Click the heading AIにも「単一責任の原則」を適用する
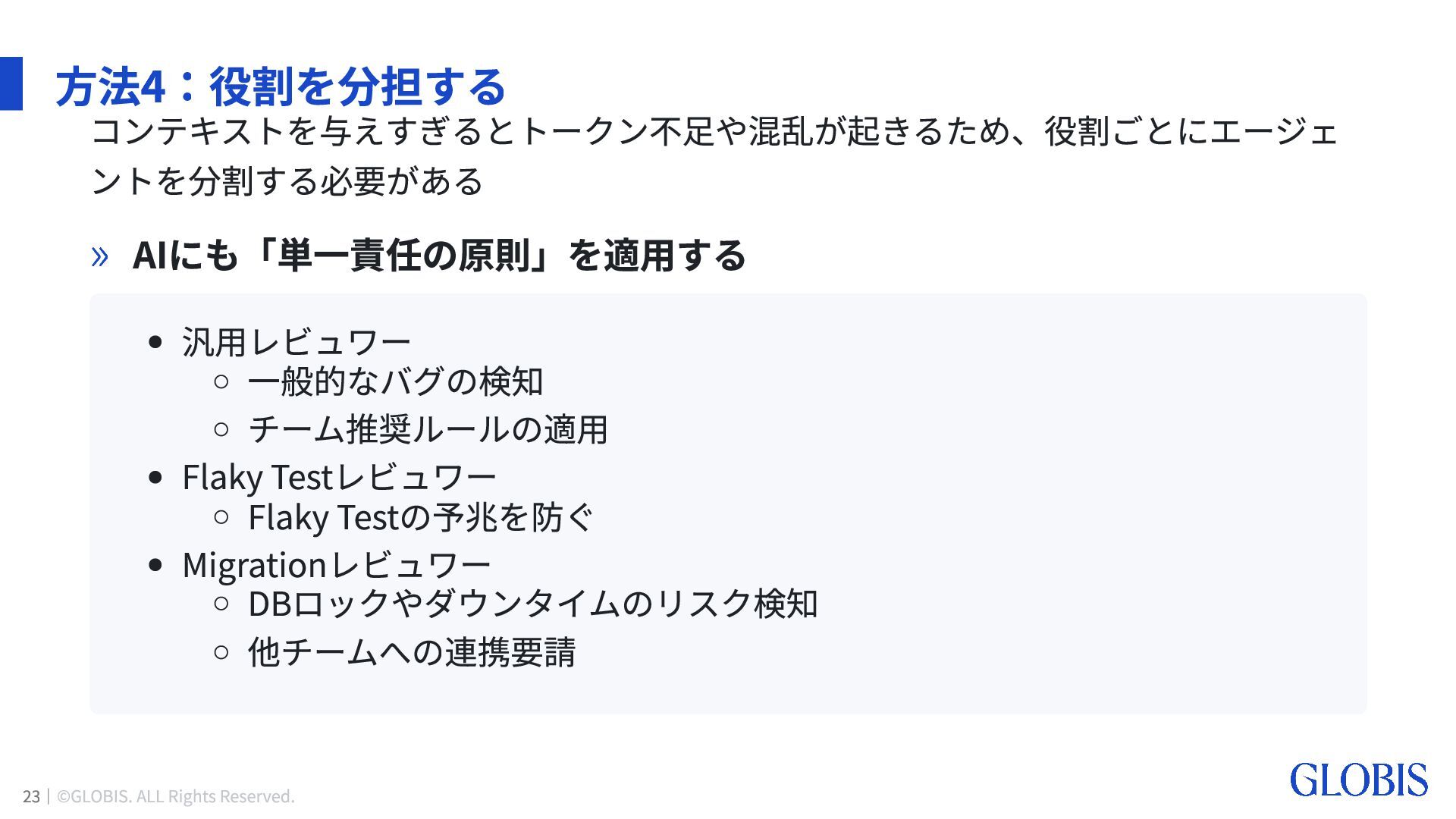 point(439,255)
